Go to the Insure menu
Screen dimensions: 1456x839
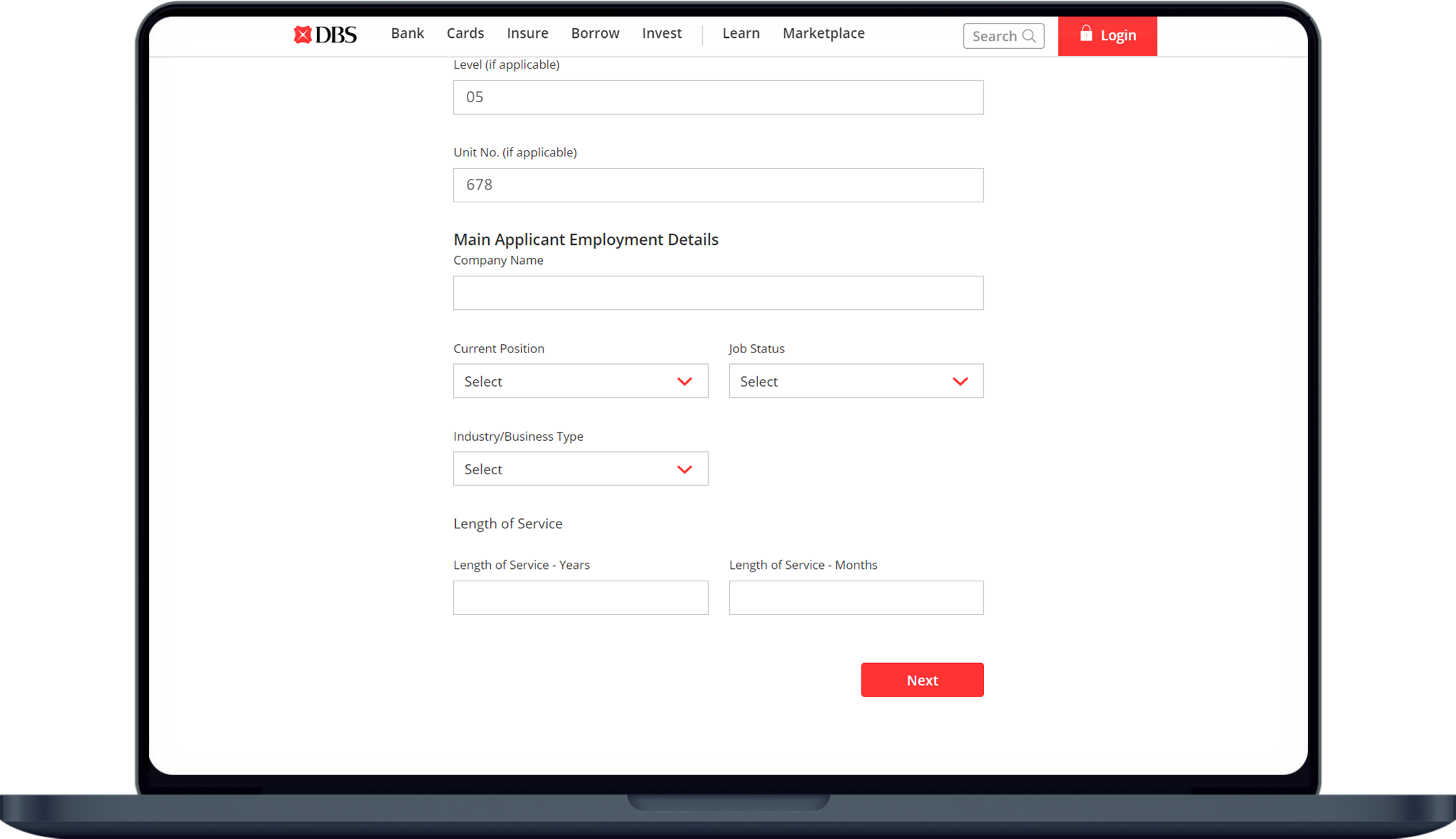[x=527, y=34]
